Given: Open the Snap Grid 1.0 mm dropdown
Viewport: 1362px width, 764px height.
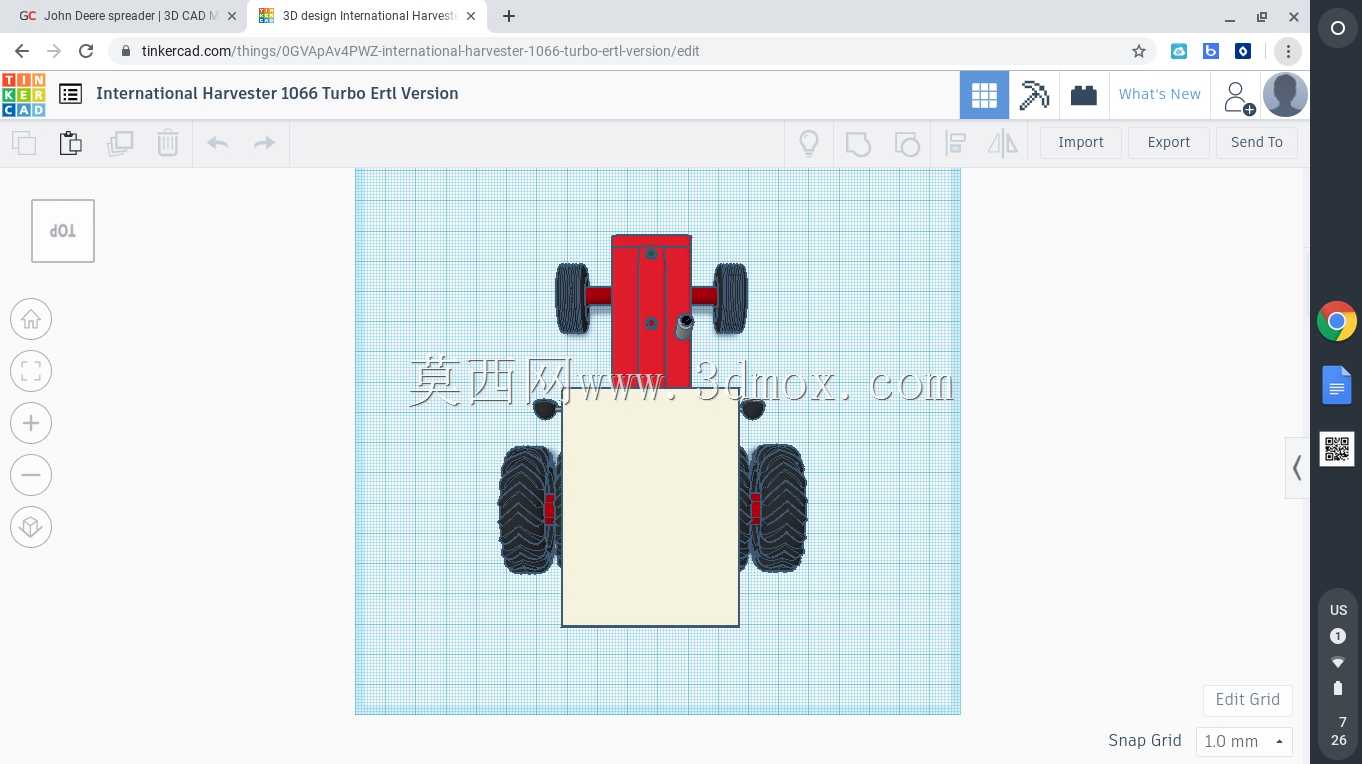Looking at the screenshot, I should click(1244, 742).
